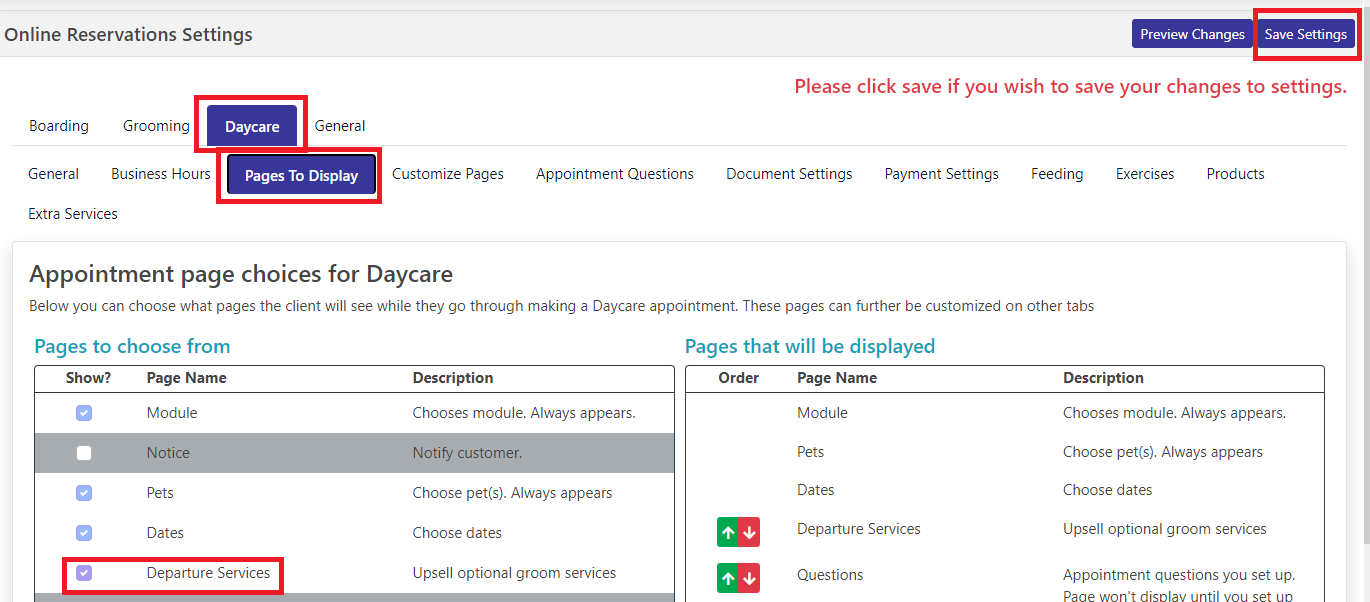Toggle the Dates show checkbox

84,533
